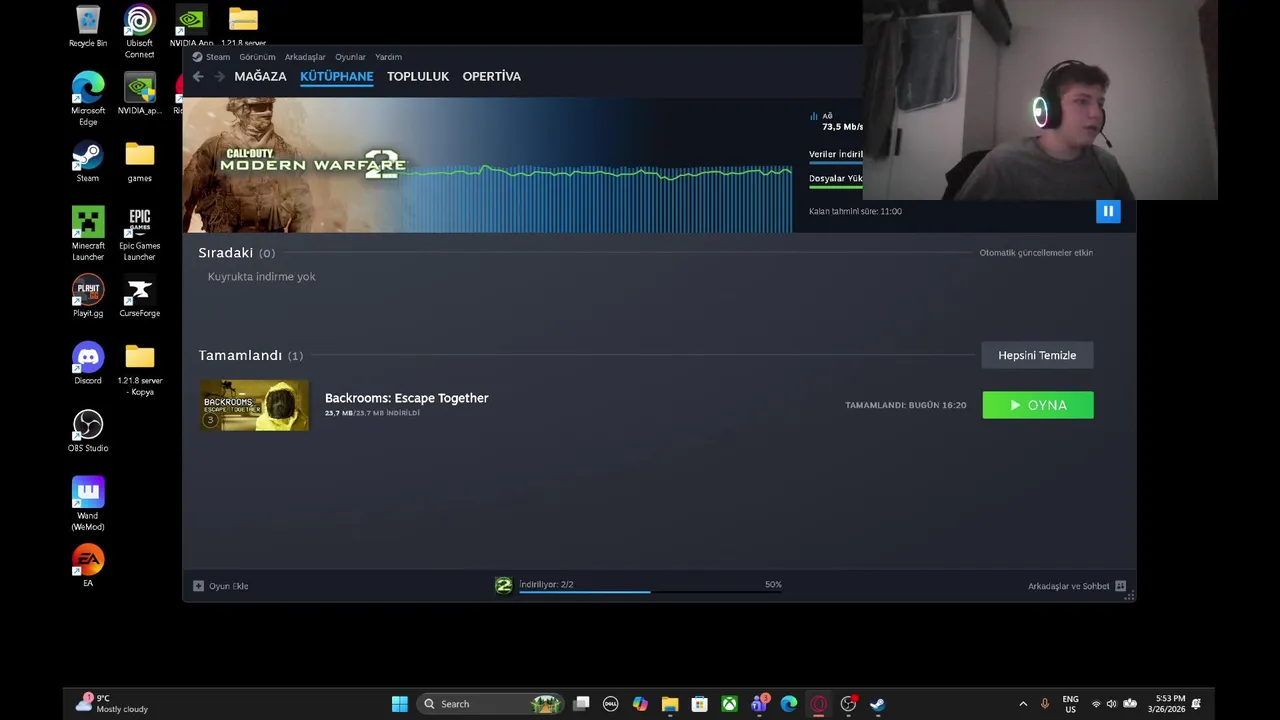Open the Windows Start menu
Viewport: 1280px width, 720px height.
(400, 704)
